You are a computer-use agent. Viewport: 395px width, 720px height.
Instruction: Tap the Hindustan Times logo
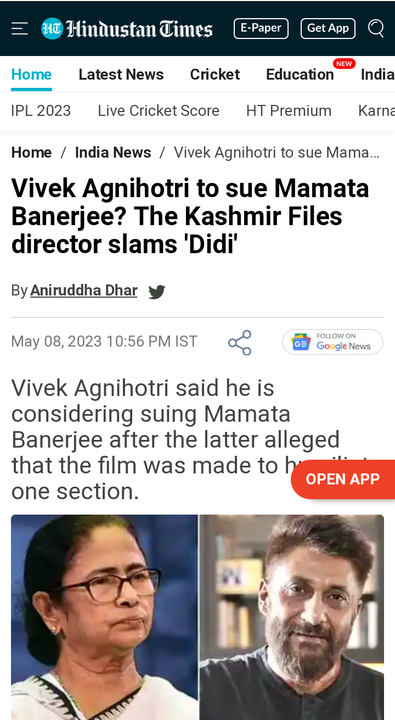(x=127, y=28)
